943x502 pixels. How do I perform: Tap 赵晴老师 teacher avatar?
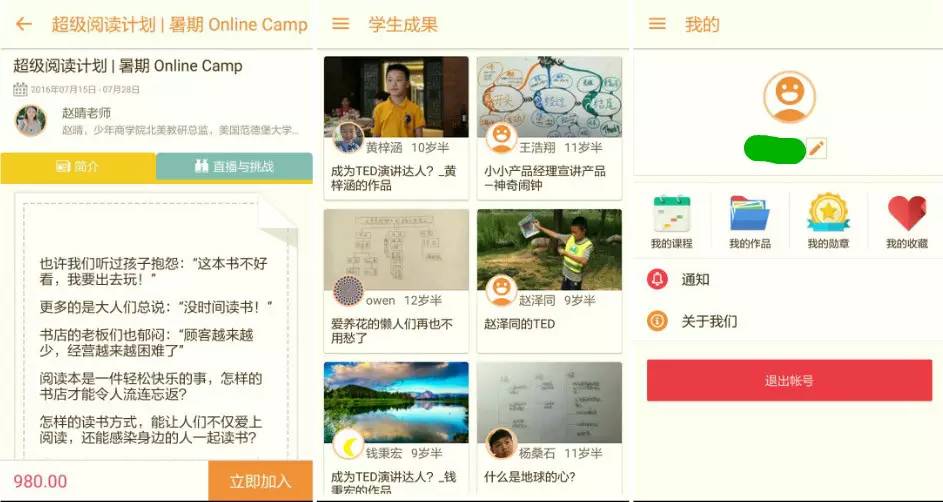30,121
